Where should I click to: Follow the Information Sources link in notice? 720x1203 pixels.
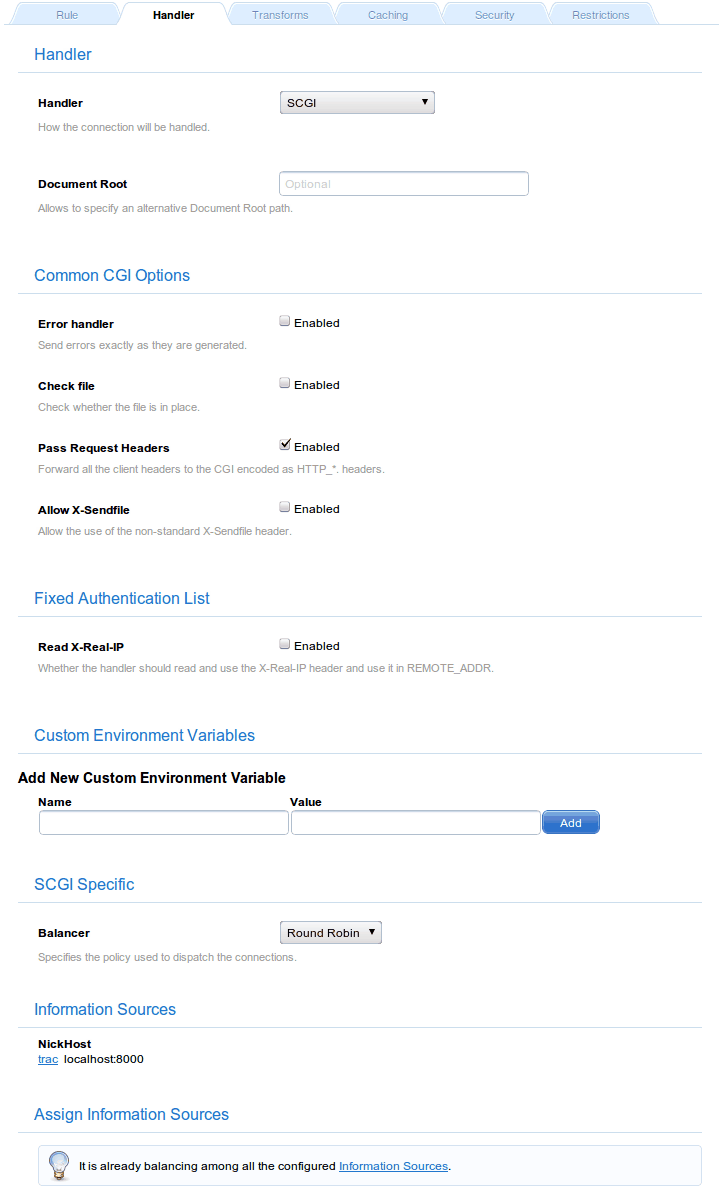[x=393, y=1166]
